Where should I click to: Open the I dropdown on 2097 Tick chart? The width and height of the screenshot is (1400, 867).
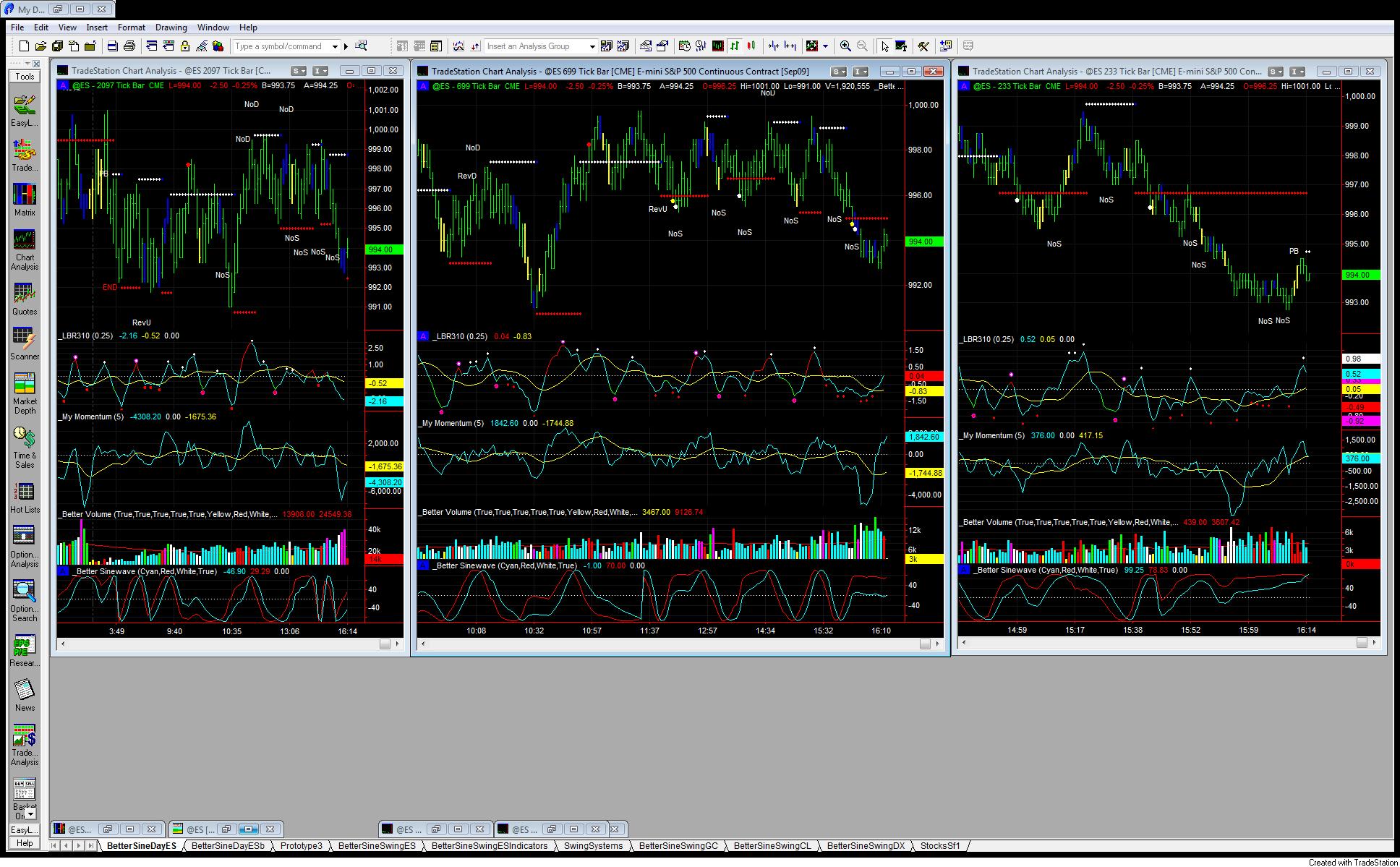tap(320, 71)
